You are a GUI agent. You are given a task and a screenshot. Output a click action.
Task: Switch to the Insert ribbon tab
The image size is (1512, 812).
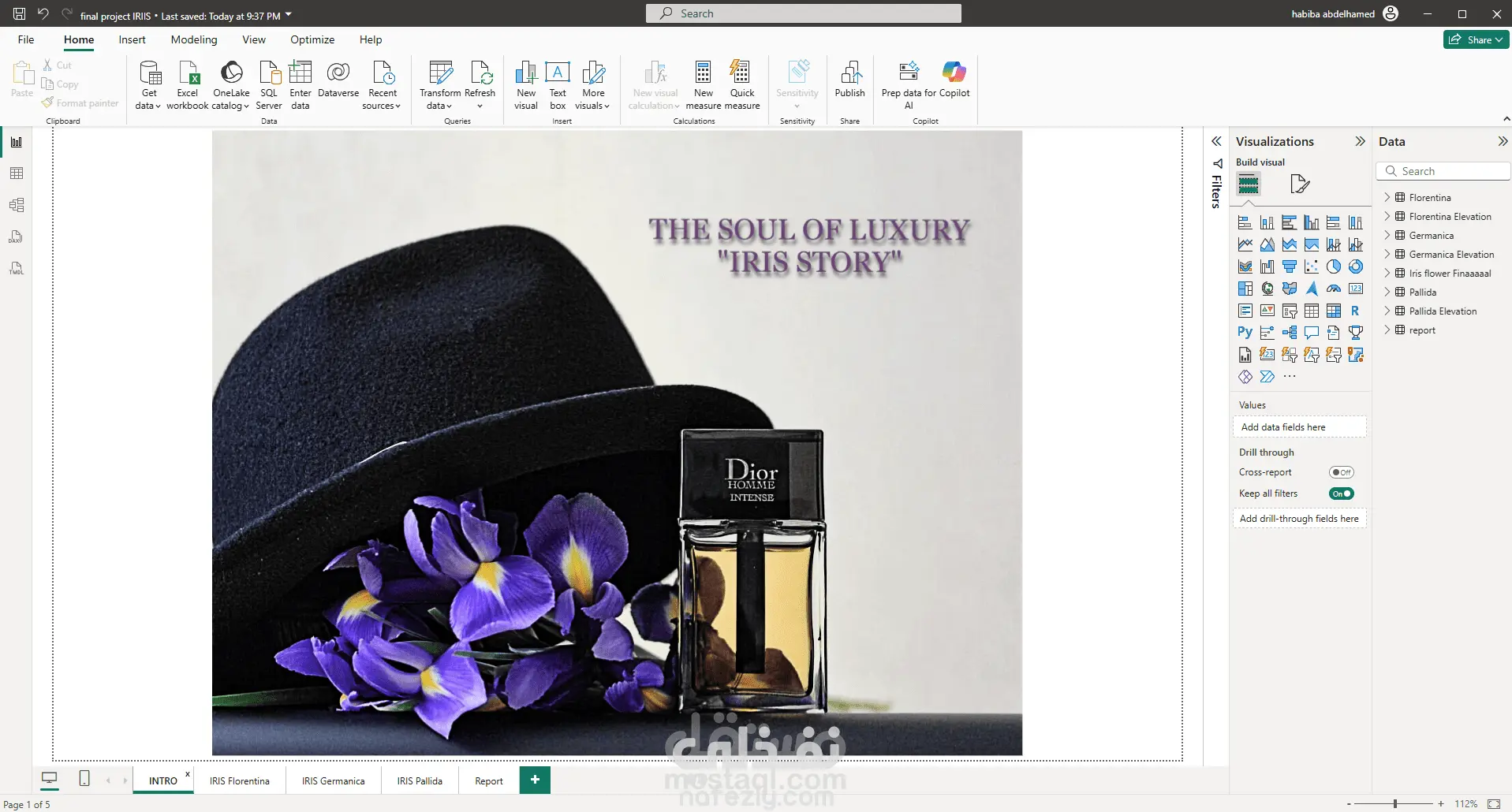tap(132, 39)
